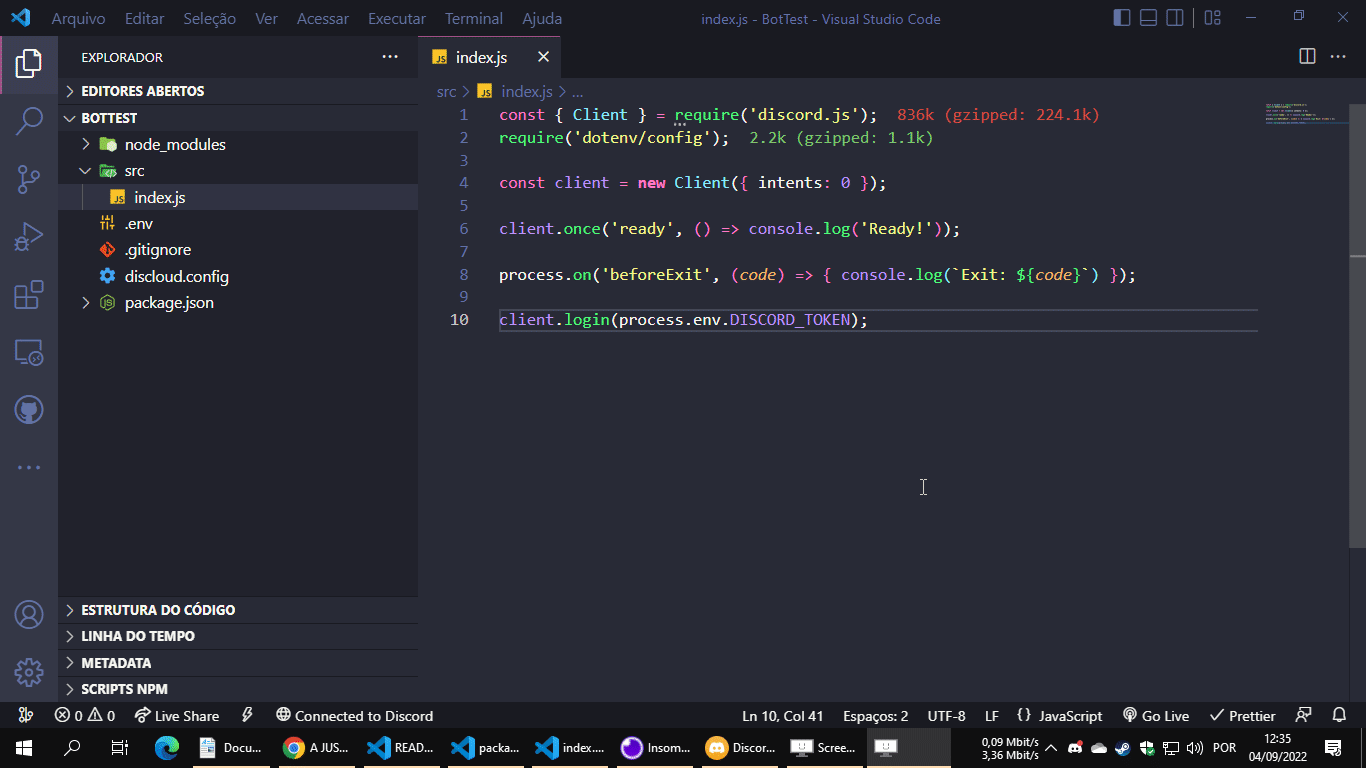Screen dimensions: 1366x768
Task: Click Prettier in status bar
Action: [1242, 716]
